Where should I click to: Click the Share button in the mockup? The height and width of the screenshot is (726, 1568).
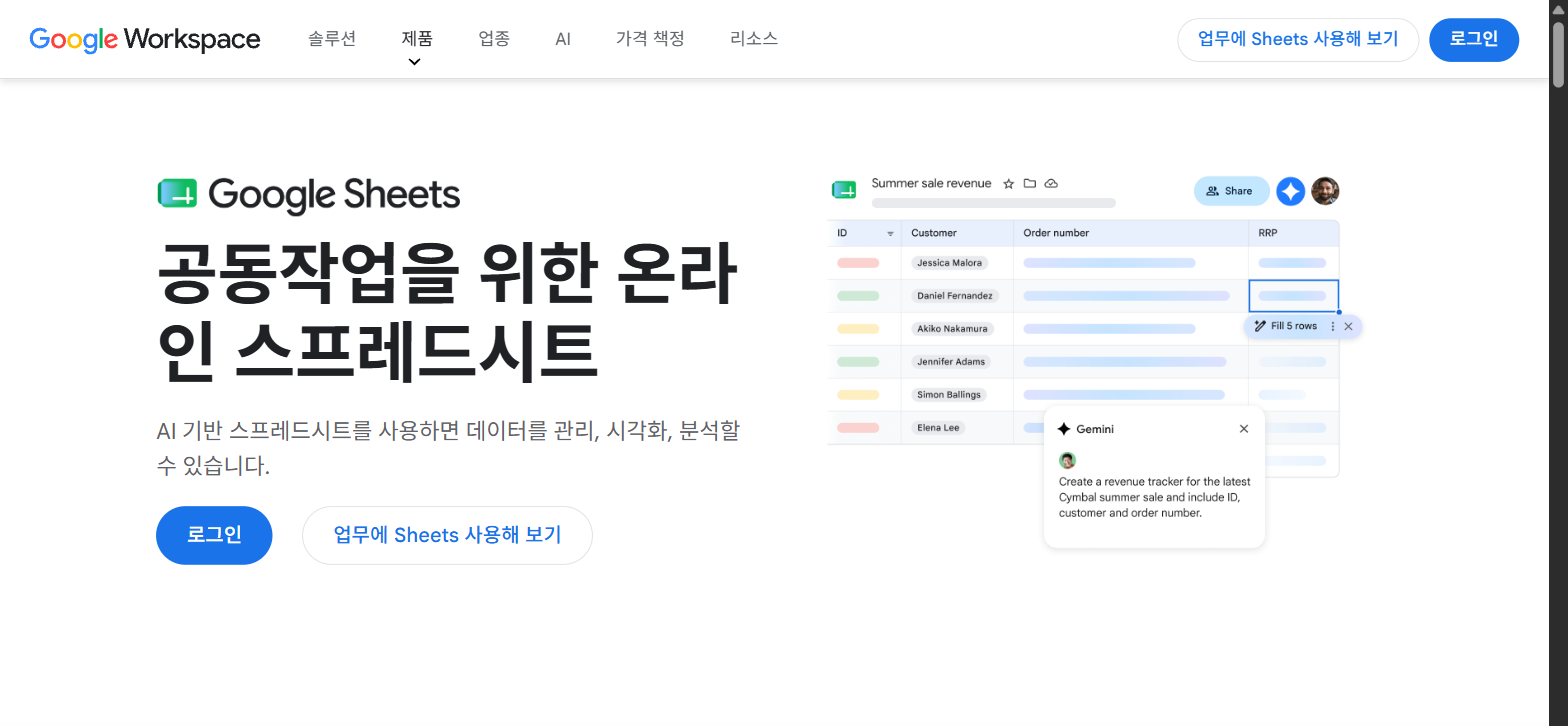[1231, 191]
